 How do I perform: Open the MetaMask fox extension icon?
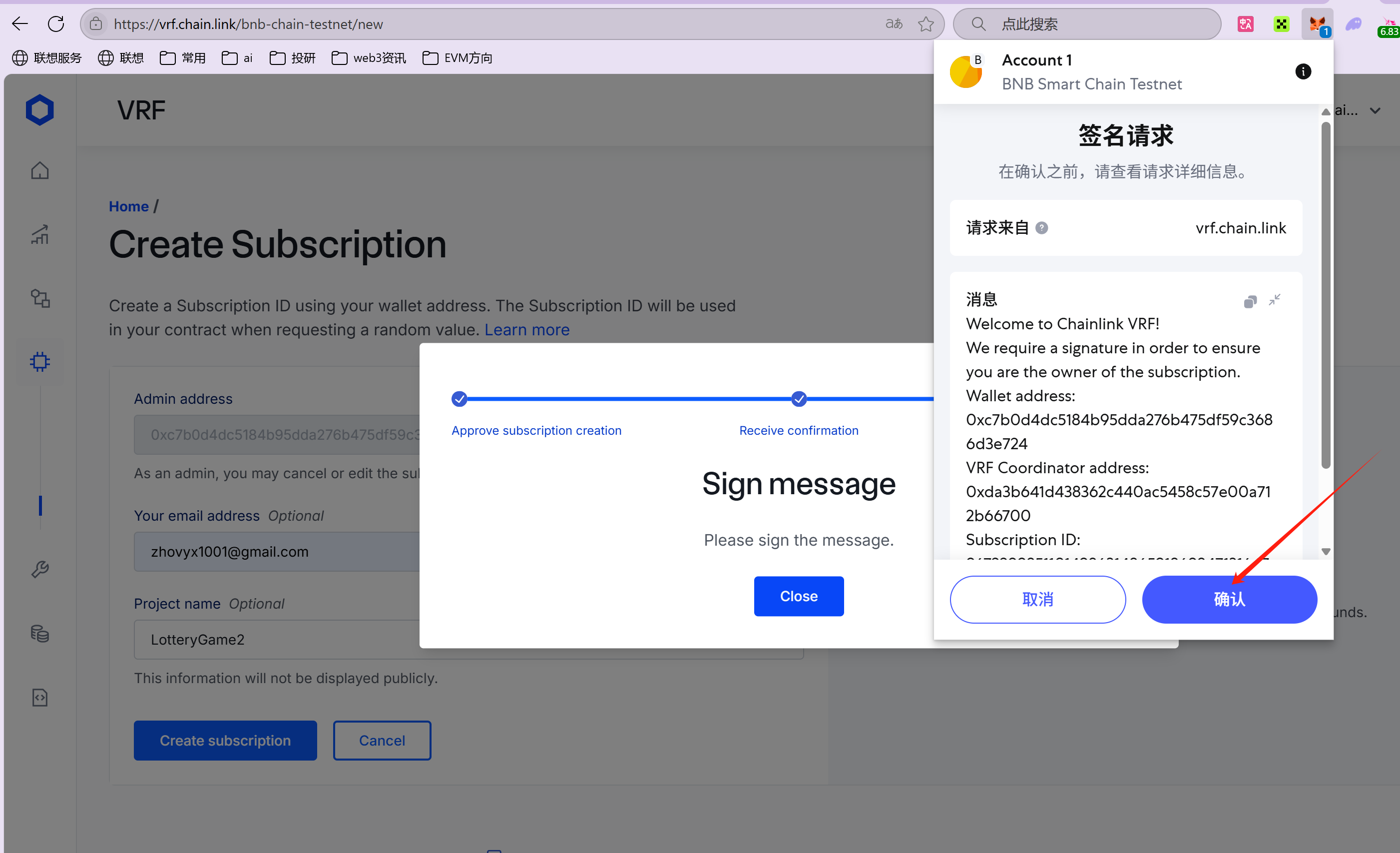coord(1317,24)
